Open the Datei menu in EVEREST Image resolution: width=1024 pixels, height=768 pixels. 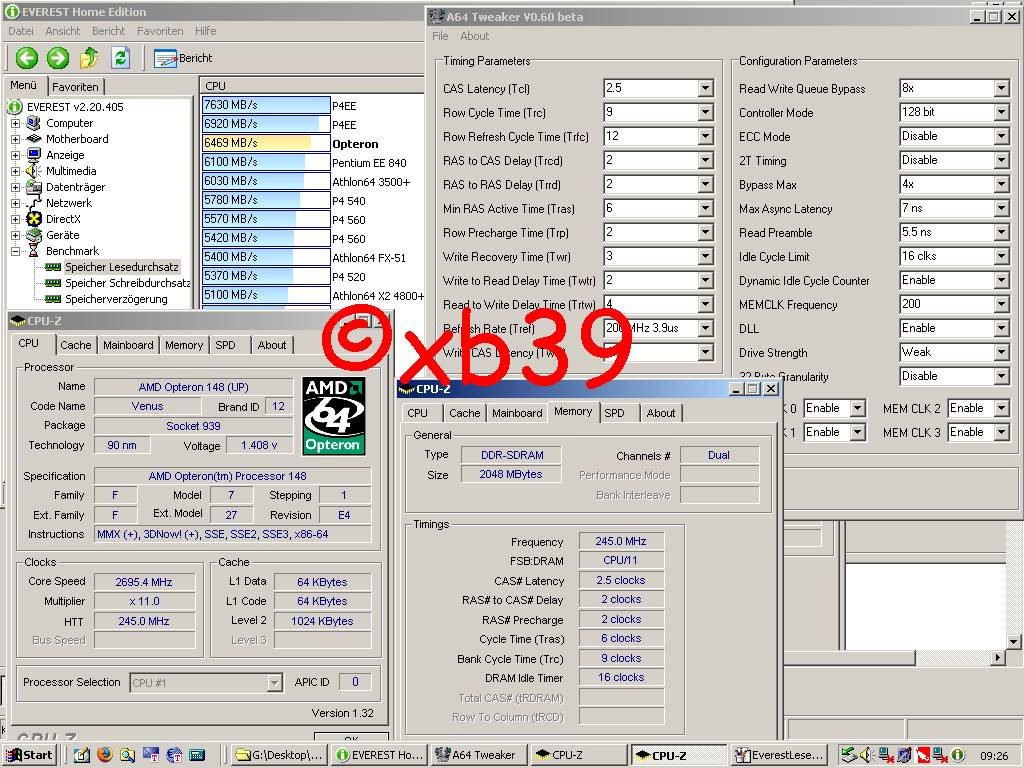coord(21,31)
